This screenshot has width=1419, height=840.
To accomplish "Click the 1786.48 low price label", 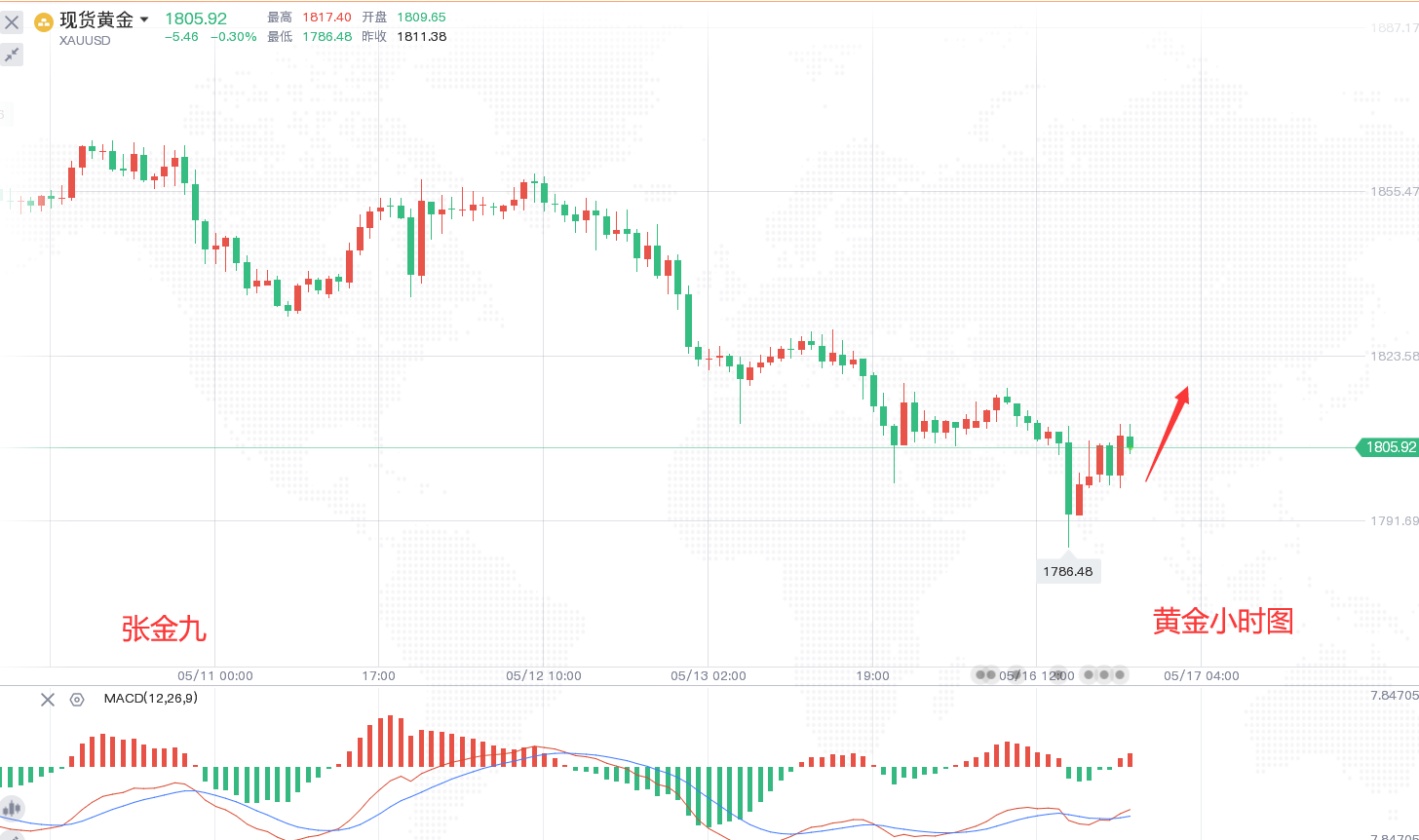I will click(x=1067, y=571).
